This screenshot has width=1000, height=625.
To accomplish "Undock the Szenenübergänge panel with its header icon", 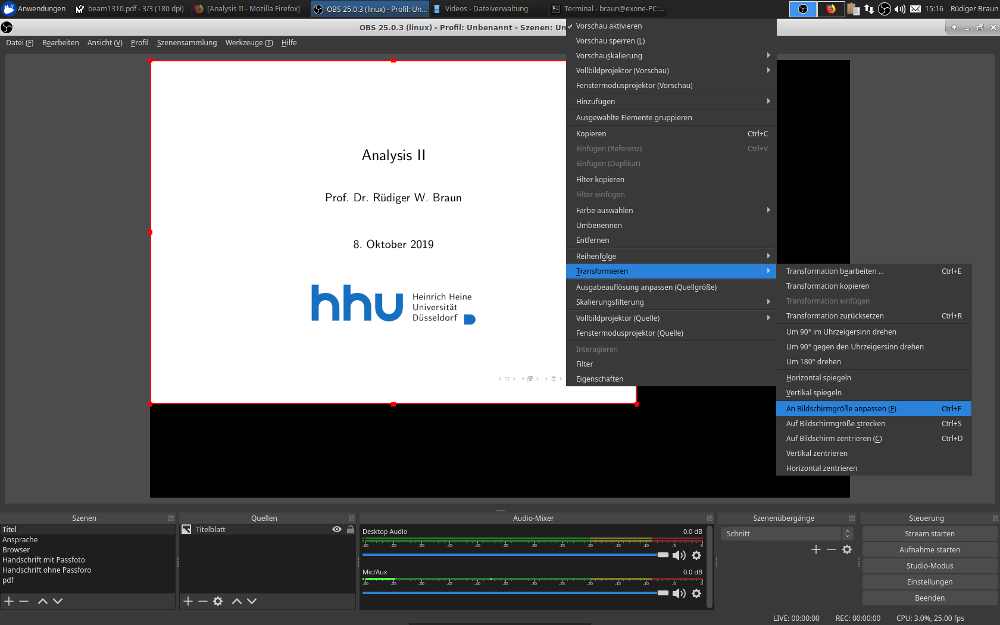I will [852, 518].
